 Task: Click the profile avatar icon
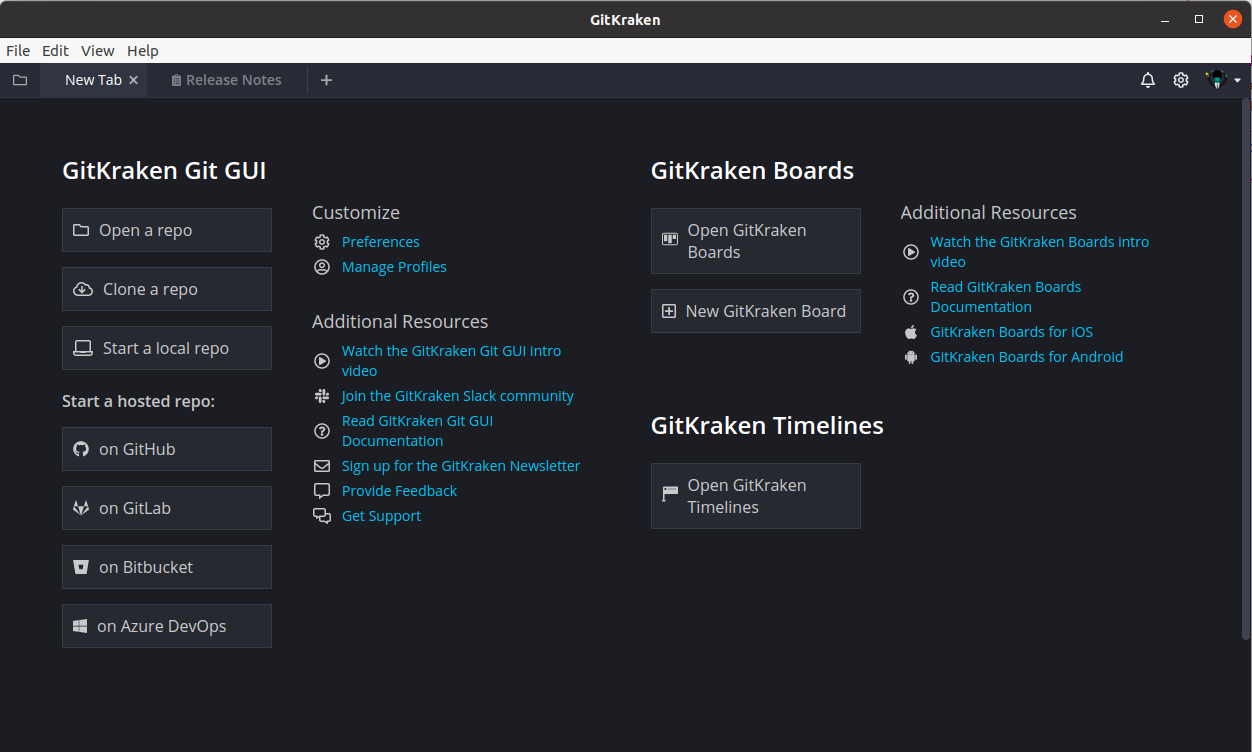coord(1216,80)
